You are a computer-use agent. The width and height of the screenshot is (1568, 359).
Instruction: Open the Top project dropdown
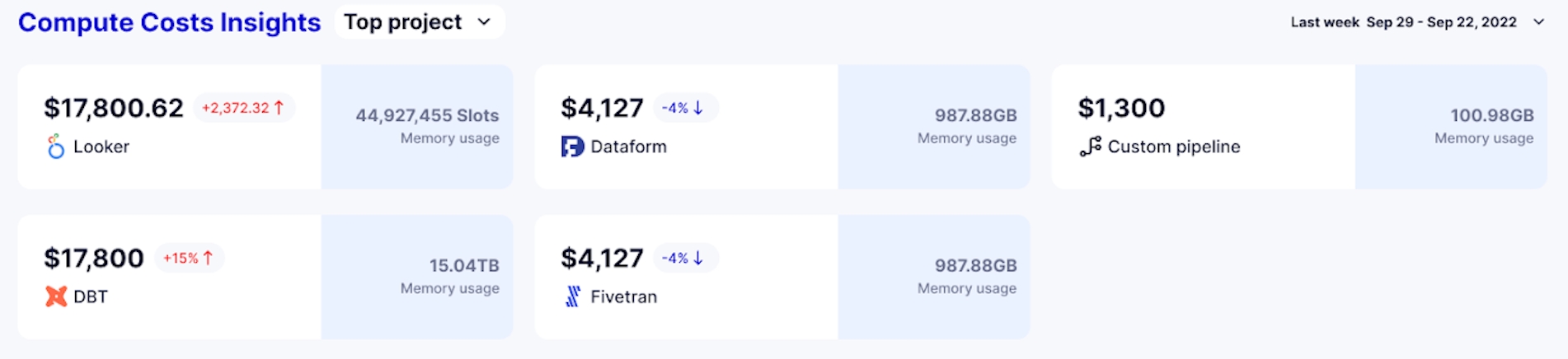coord(419,22)
